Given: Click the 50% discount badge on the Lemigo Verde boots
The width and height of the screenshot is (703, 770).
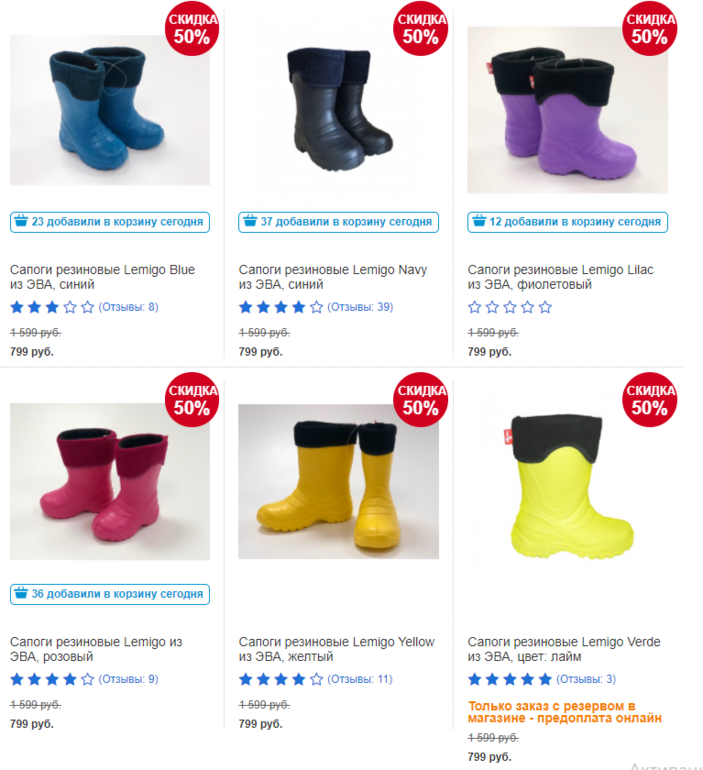Looking at the screenshot, I should 649,400.
